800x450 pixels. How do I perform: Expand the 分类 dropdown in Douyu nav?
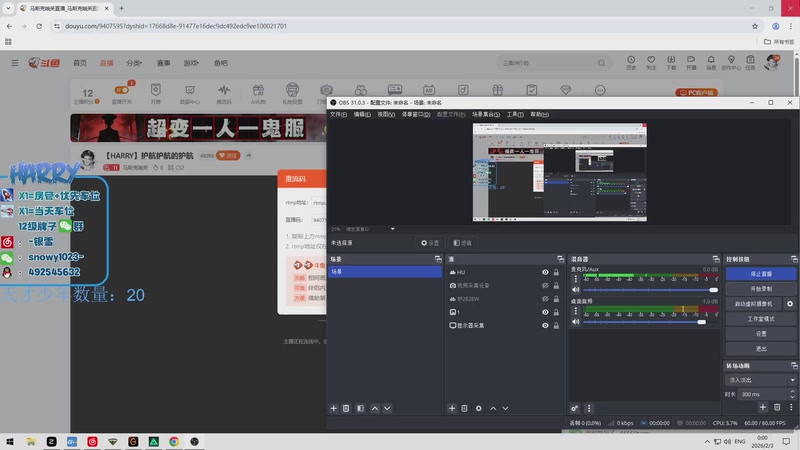pyautogui.click(x=134, y=63)
